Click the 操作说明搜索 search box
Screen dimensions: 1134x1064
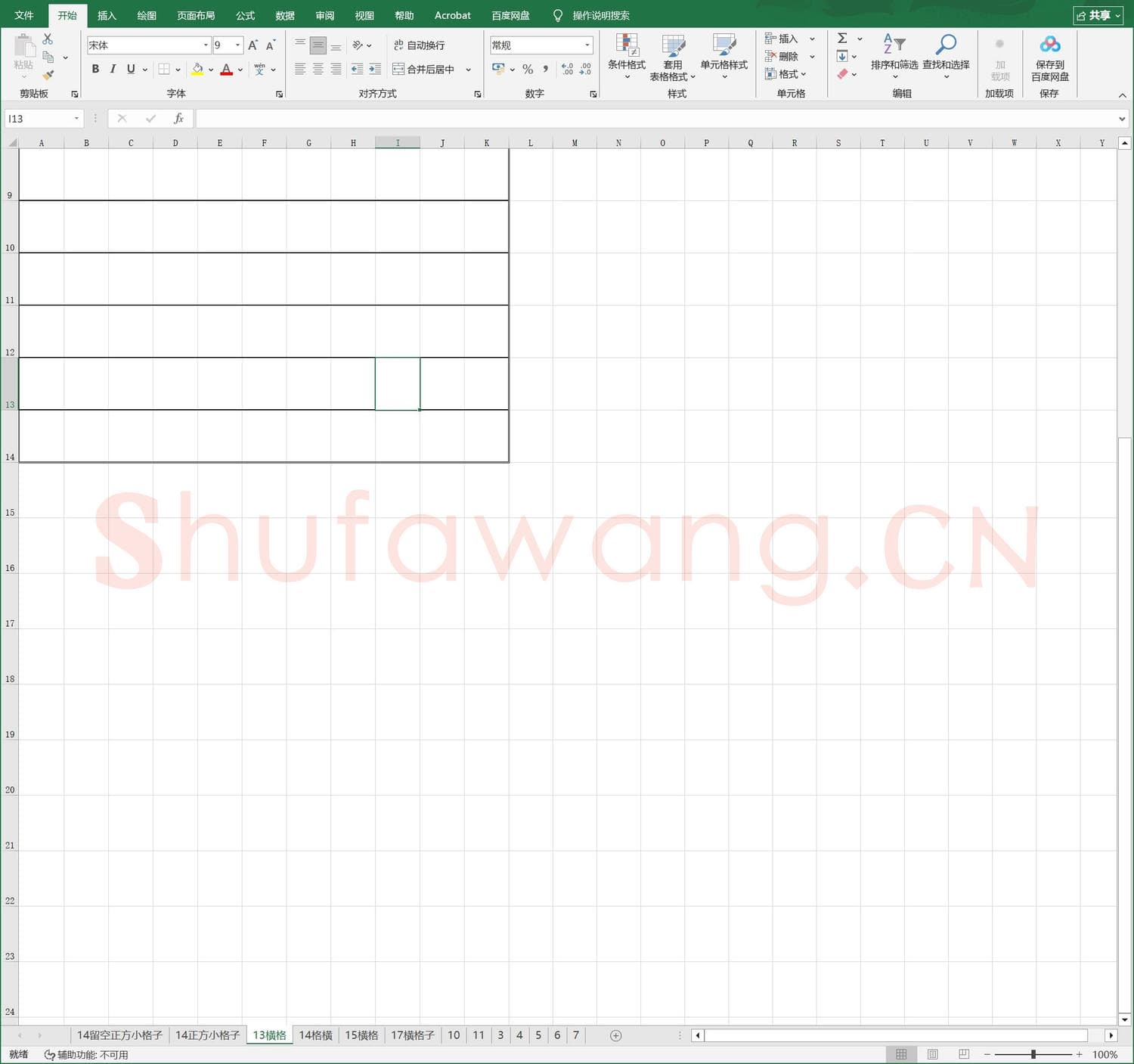pos(601,15)
